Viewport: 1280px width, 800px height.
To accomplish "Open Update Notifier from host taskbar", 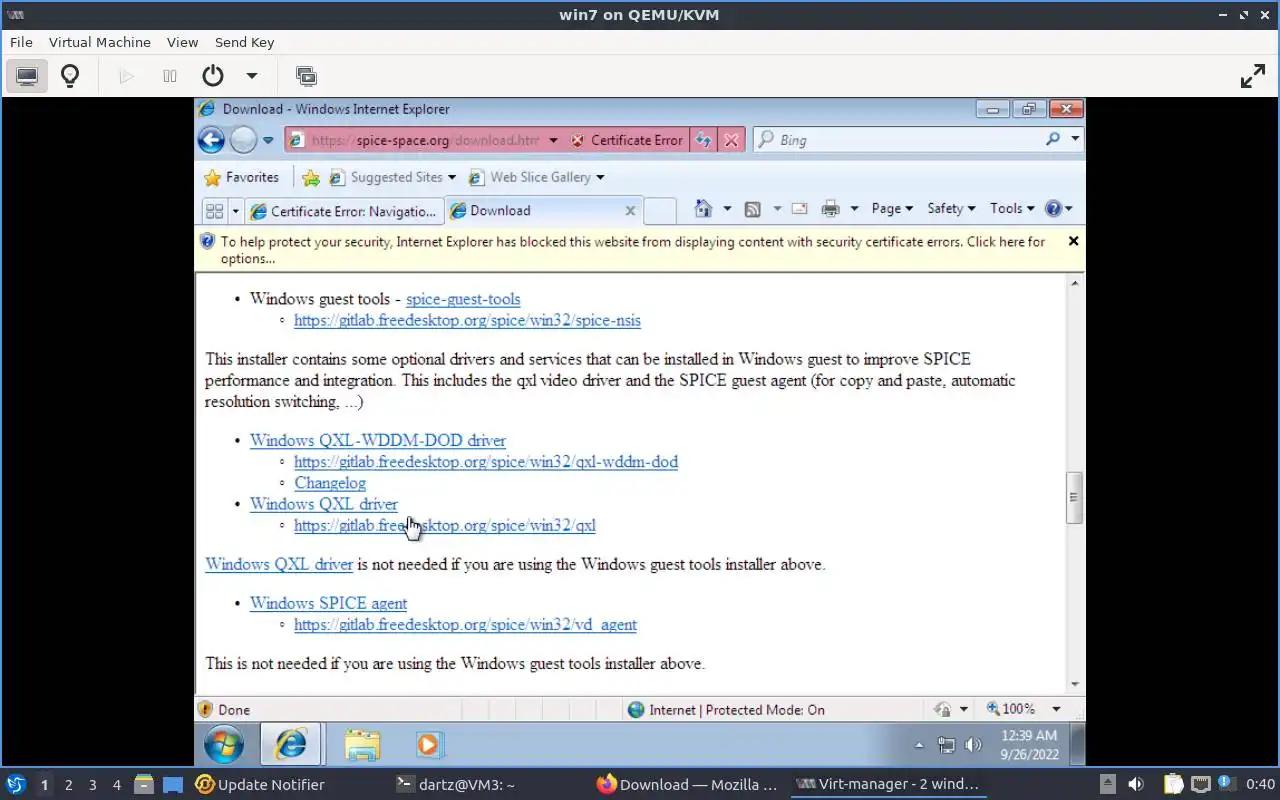I will 260,785.
